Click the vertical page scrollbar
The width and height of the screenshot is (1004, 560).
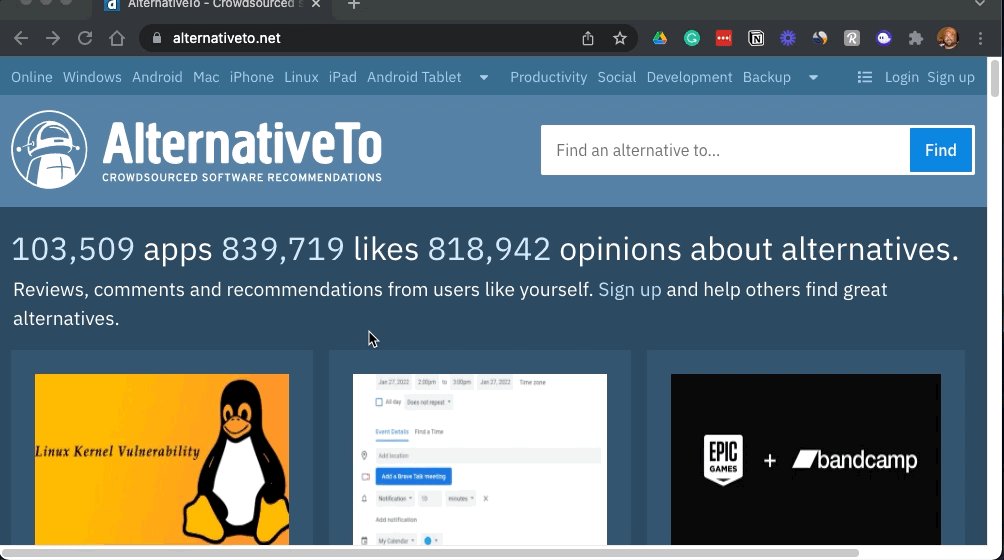coord(994,79)
